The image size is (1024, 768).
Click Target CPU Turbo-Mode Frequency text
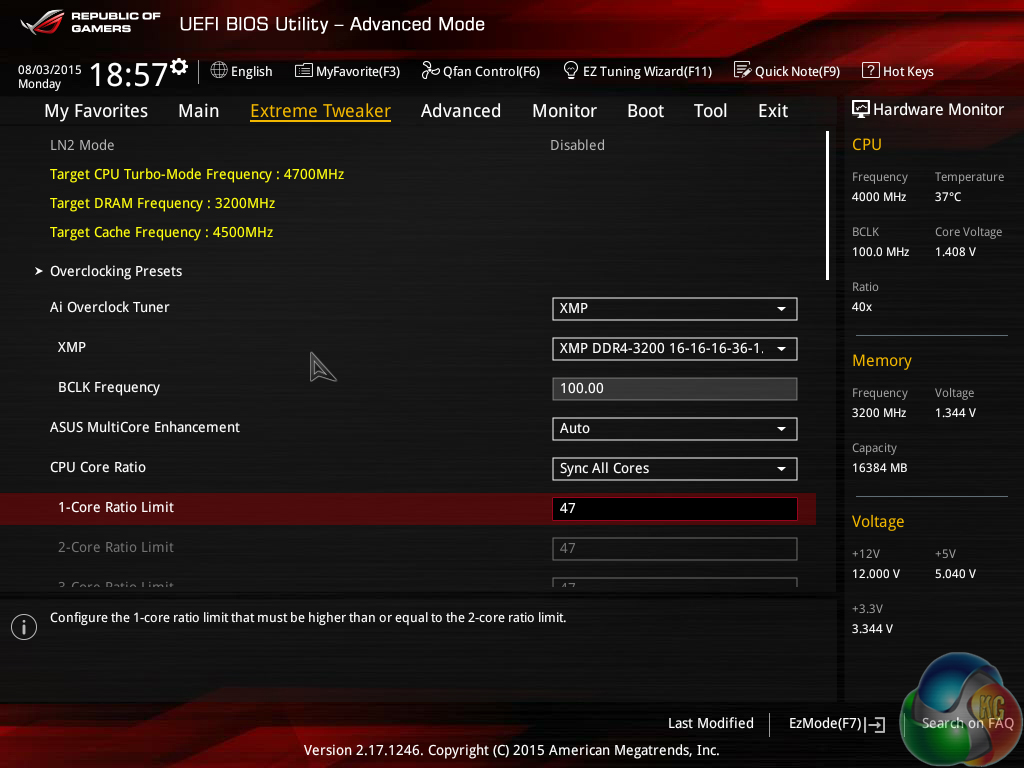(x=197, y=174)
